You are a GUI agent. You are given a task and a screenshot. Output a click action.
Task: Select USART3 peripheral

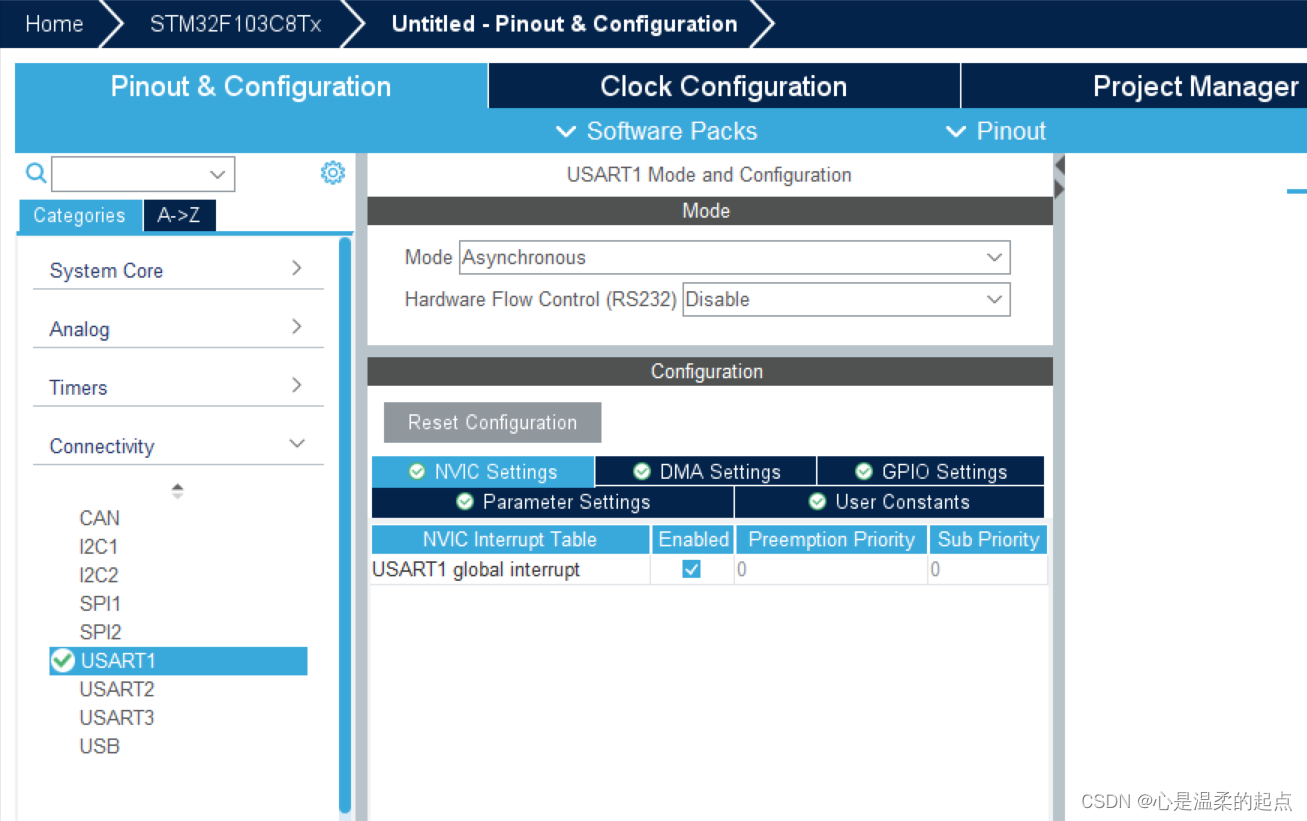[x=117, y=717]
